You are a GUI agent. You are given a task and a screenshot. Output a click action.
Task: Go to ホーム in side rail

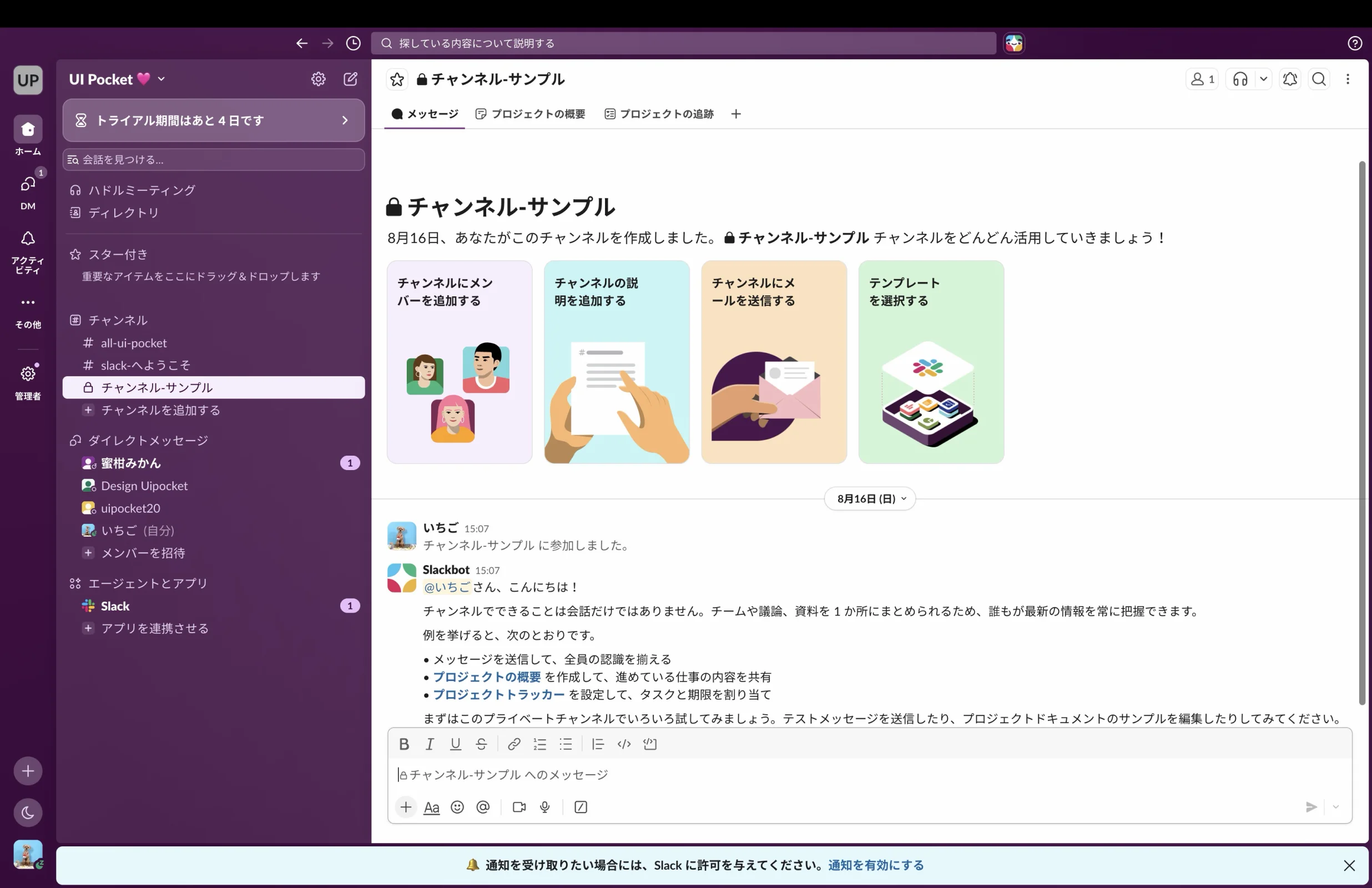[28, 135]
